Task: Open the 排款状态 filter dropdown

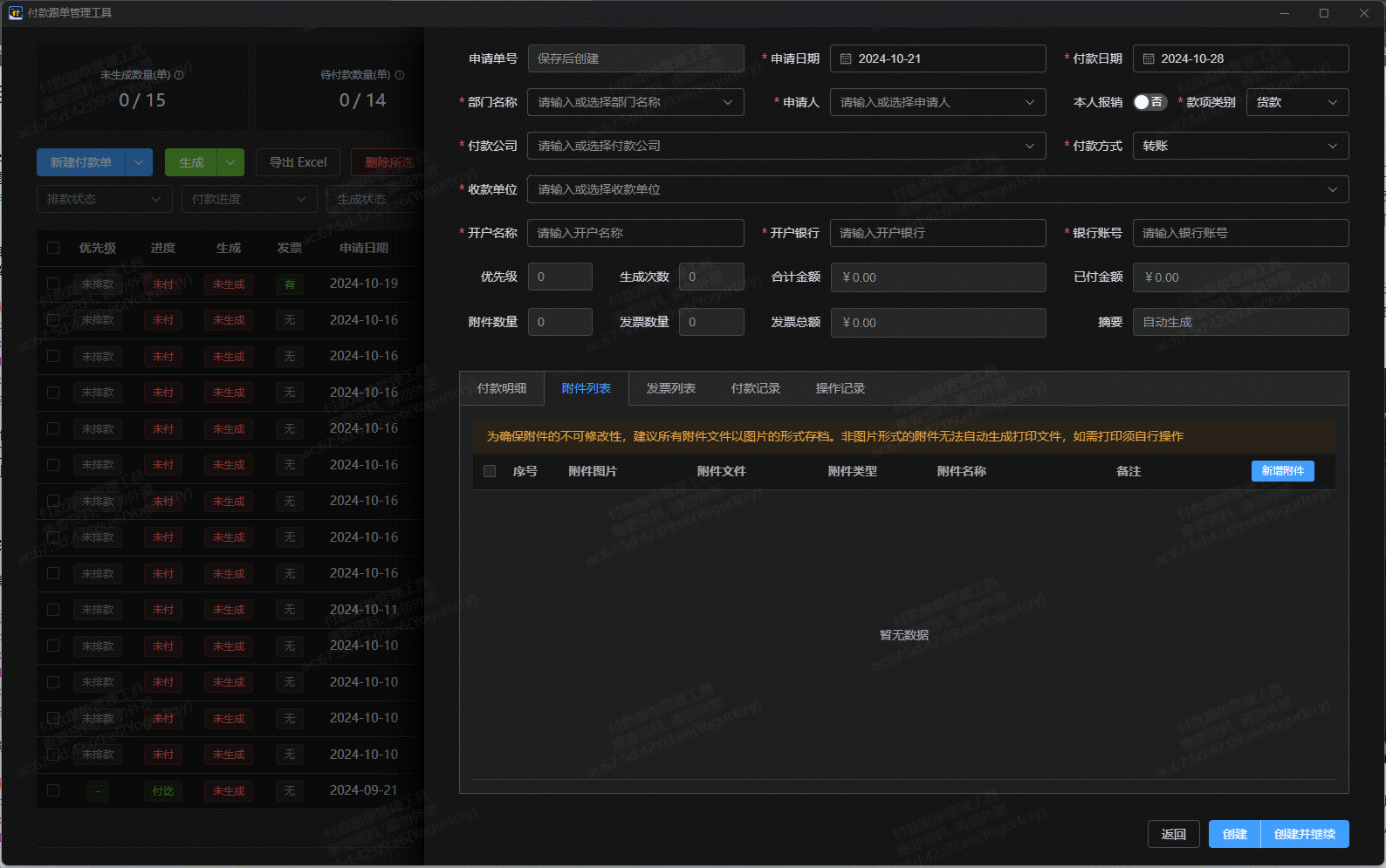Action: pos(105,199)
